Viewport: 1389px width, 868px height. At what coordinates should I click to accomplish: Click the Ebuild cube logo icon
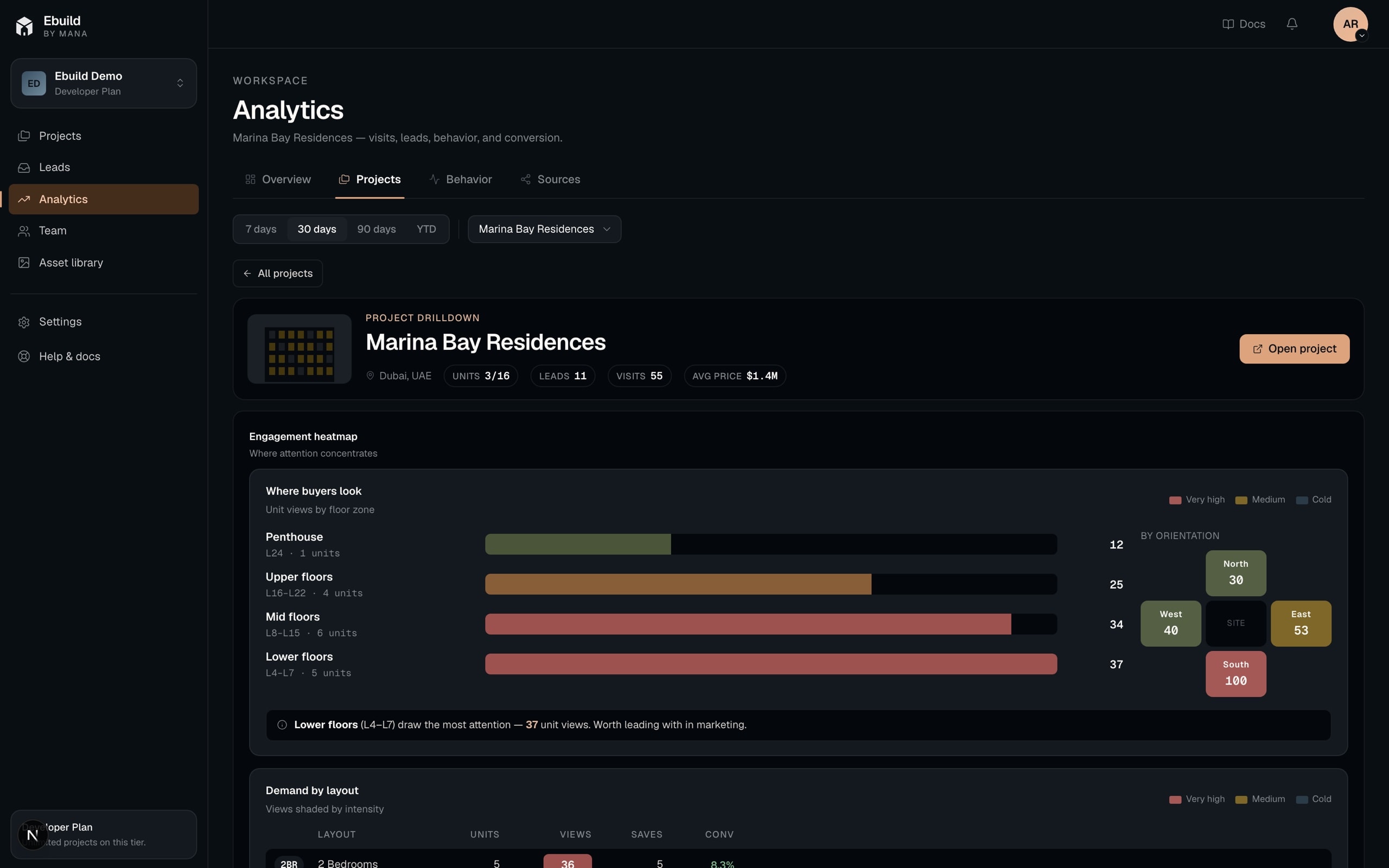point(24,26)
